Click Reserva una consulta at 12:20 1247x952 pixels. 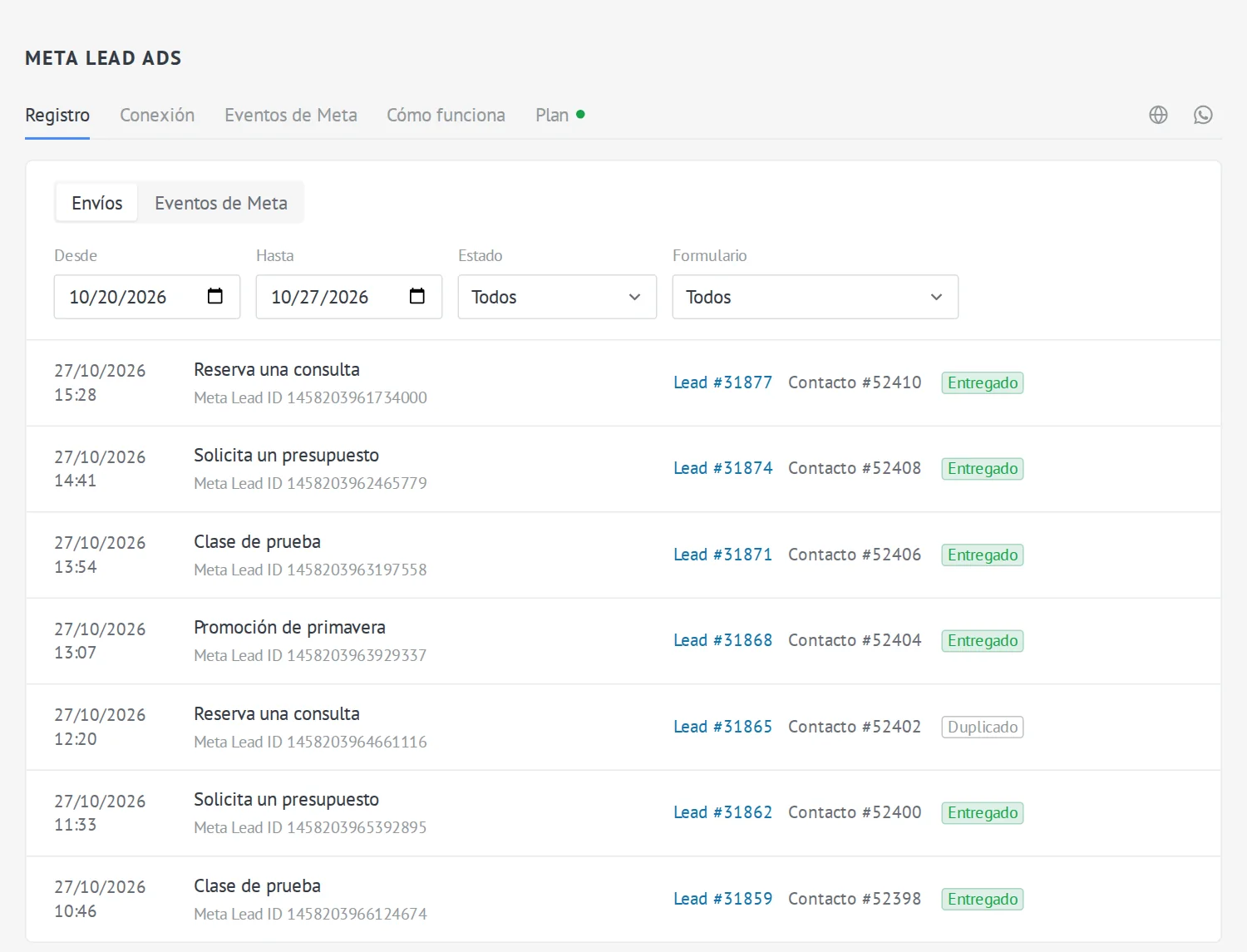[x=277, y=714]
